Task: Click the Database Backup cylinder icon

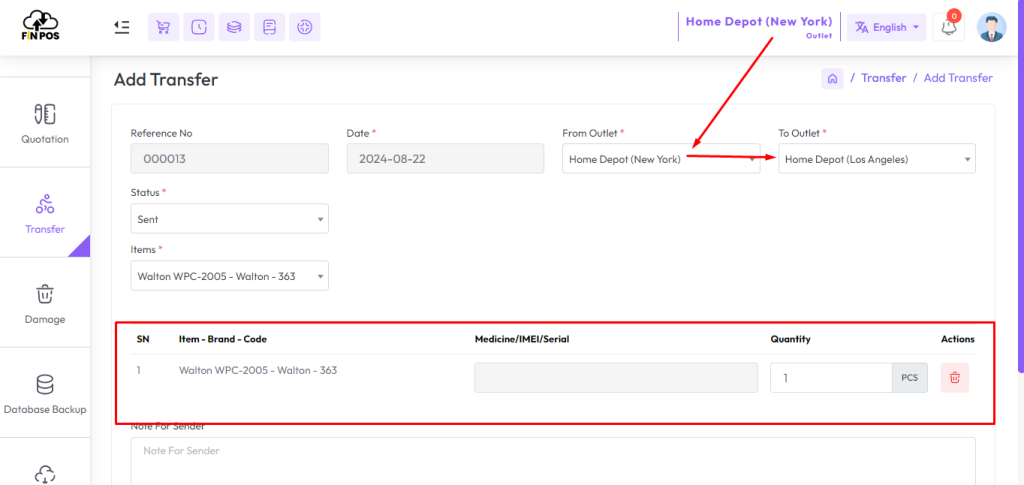Action: [x=44, y=384]
